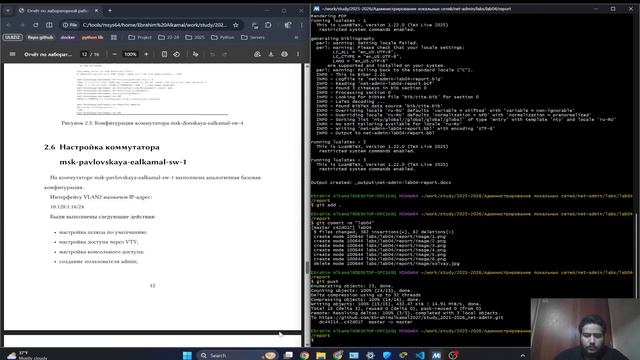View File site information chip
Screen dimensions: 640x360
(x=70, y=25)
